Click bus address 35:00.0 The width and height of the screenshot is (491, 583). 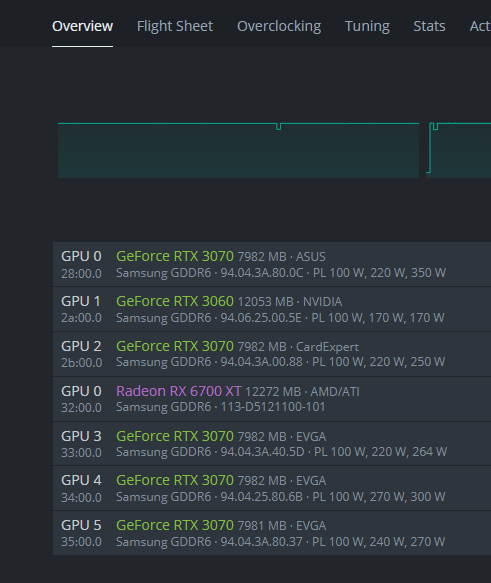81,542
